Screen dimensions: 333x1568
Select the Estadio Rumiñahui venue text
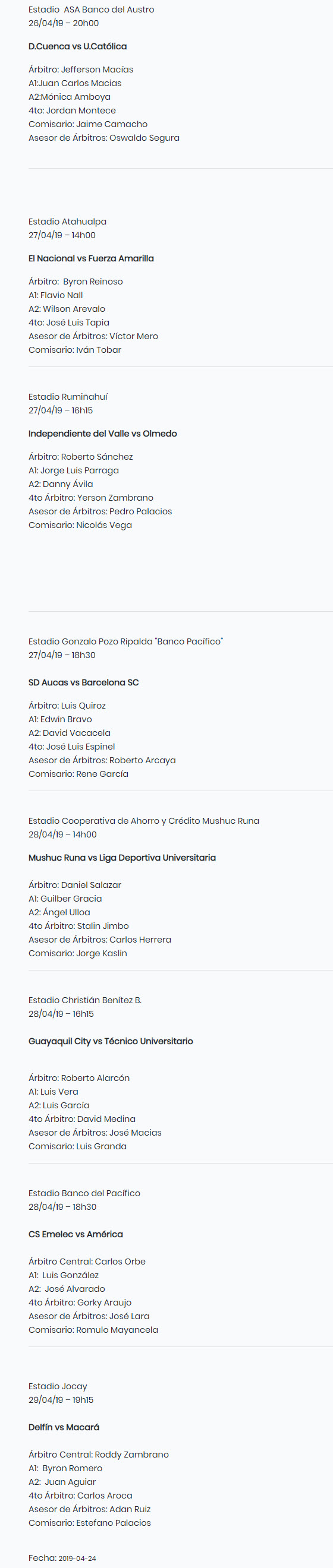pos(68,397)
